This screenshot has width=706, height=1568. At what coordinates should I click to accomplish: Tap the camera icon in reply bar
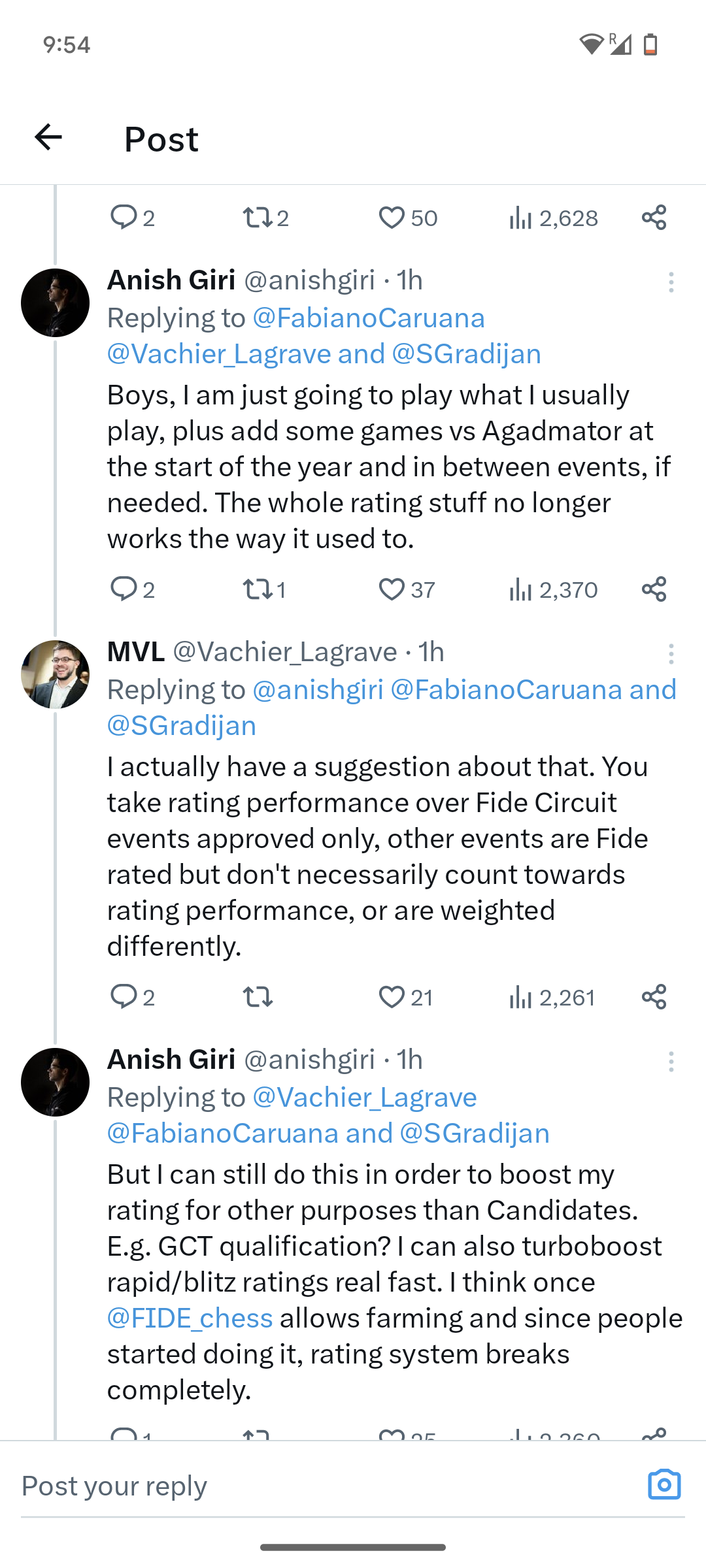tap(664, 1485)
